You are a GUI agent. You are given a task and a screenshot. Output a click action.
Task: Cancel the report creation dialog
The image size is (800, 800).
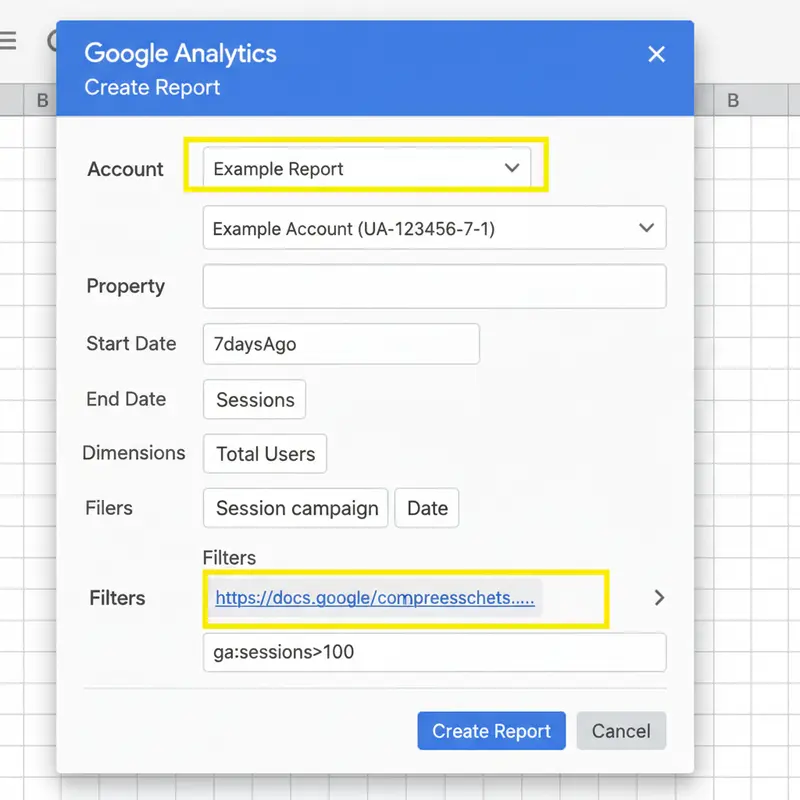620,731
